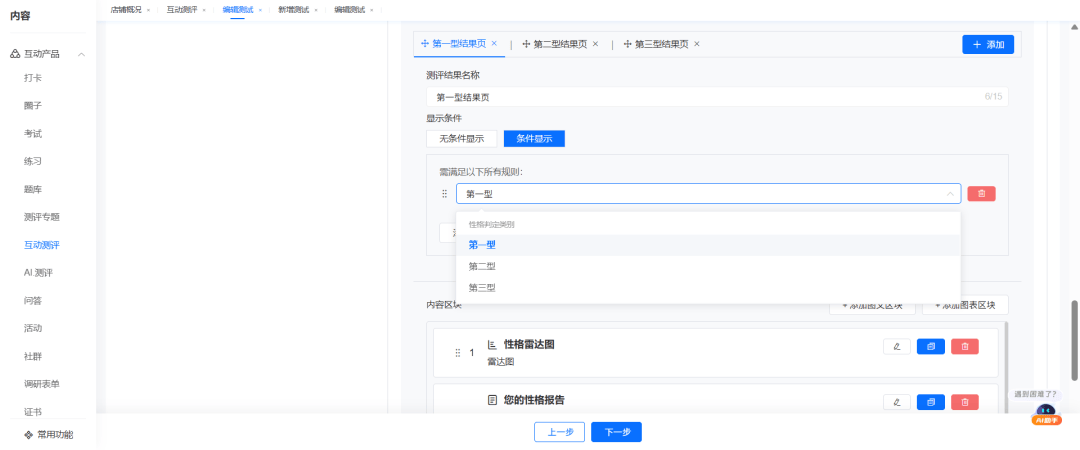Click the blue 添加 button

[x=988, y=45]
